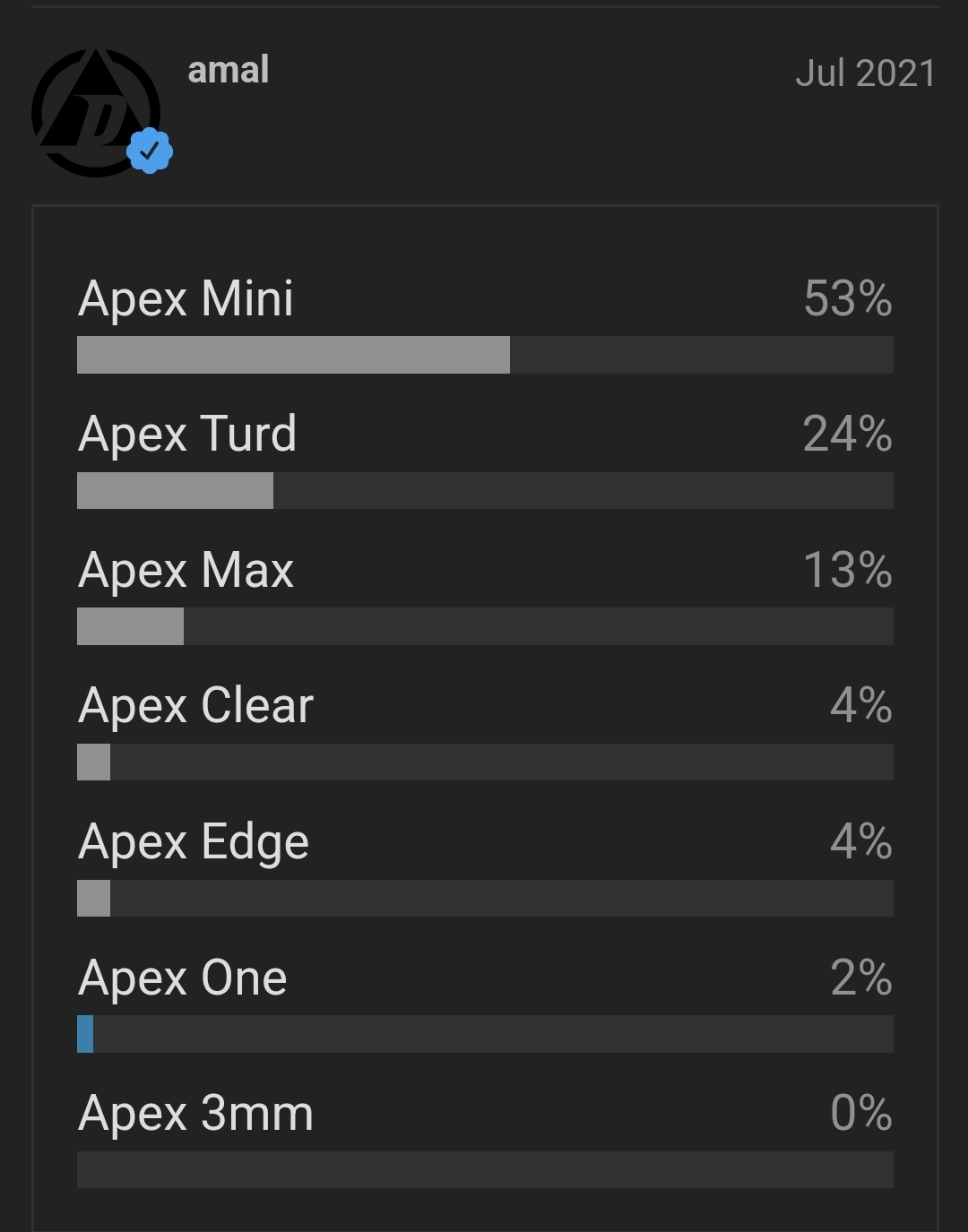This screenshot has width=968, height=1232.
Task: Choose the Apex One option
Action: click(485, 1003)
